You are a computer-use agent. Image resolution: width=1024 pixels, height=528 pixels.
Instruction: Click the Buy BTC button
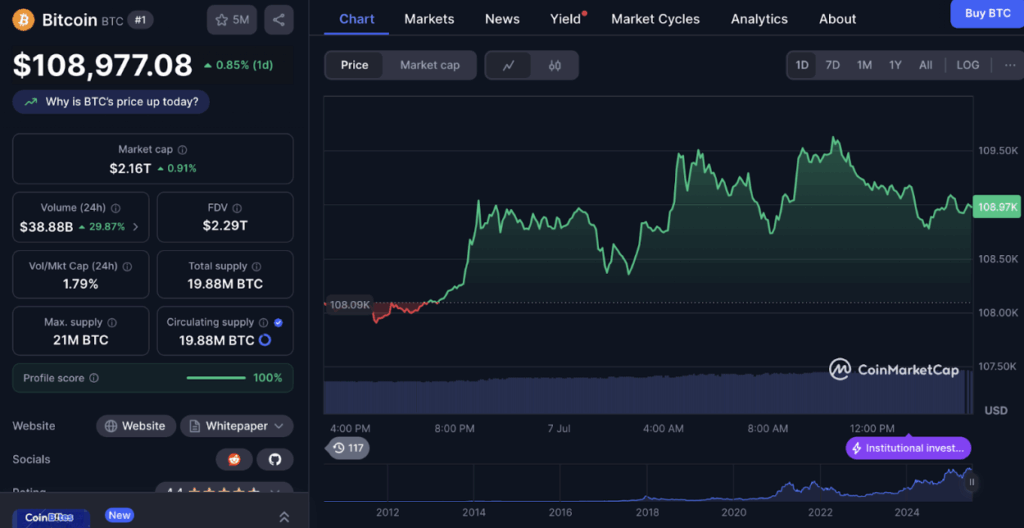(986, 14)
